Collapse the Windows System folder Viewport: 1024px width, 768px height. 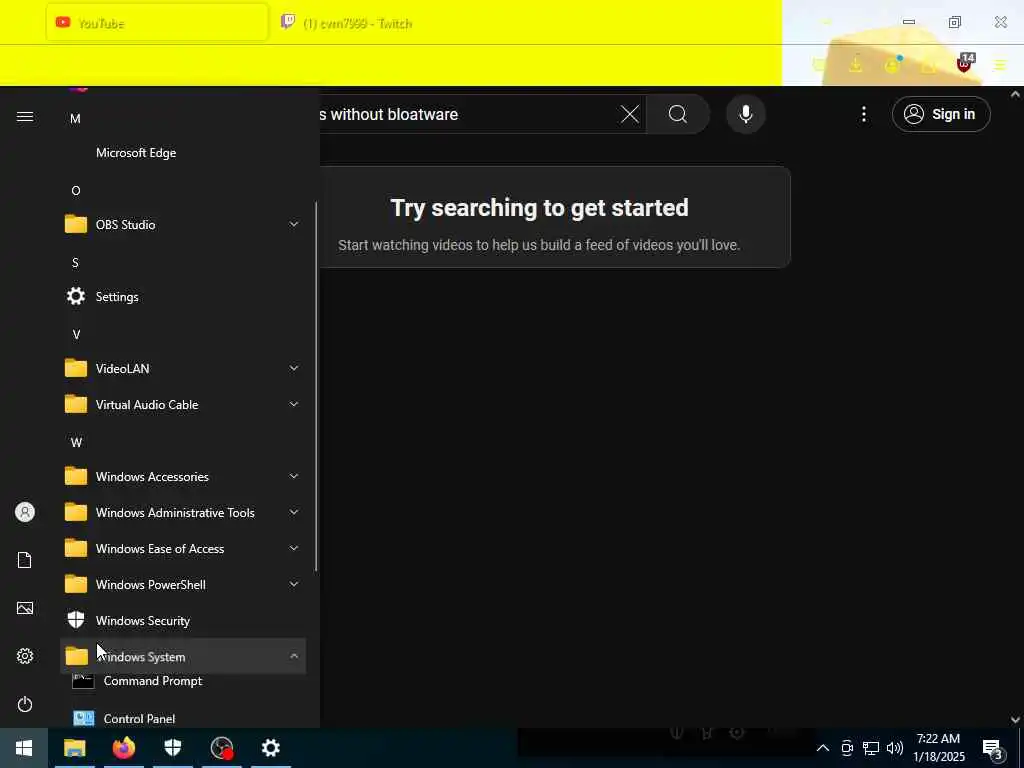click(x=183, y=656)
